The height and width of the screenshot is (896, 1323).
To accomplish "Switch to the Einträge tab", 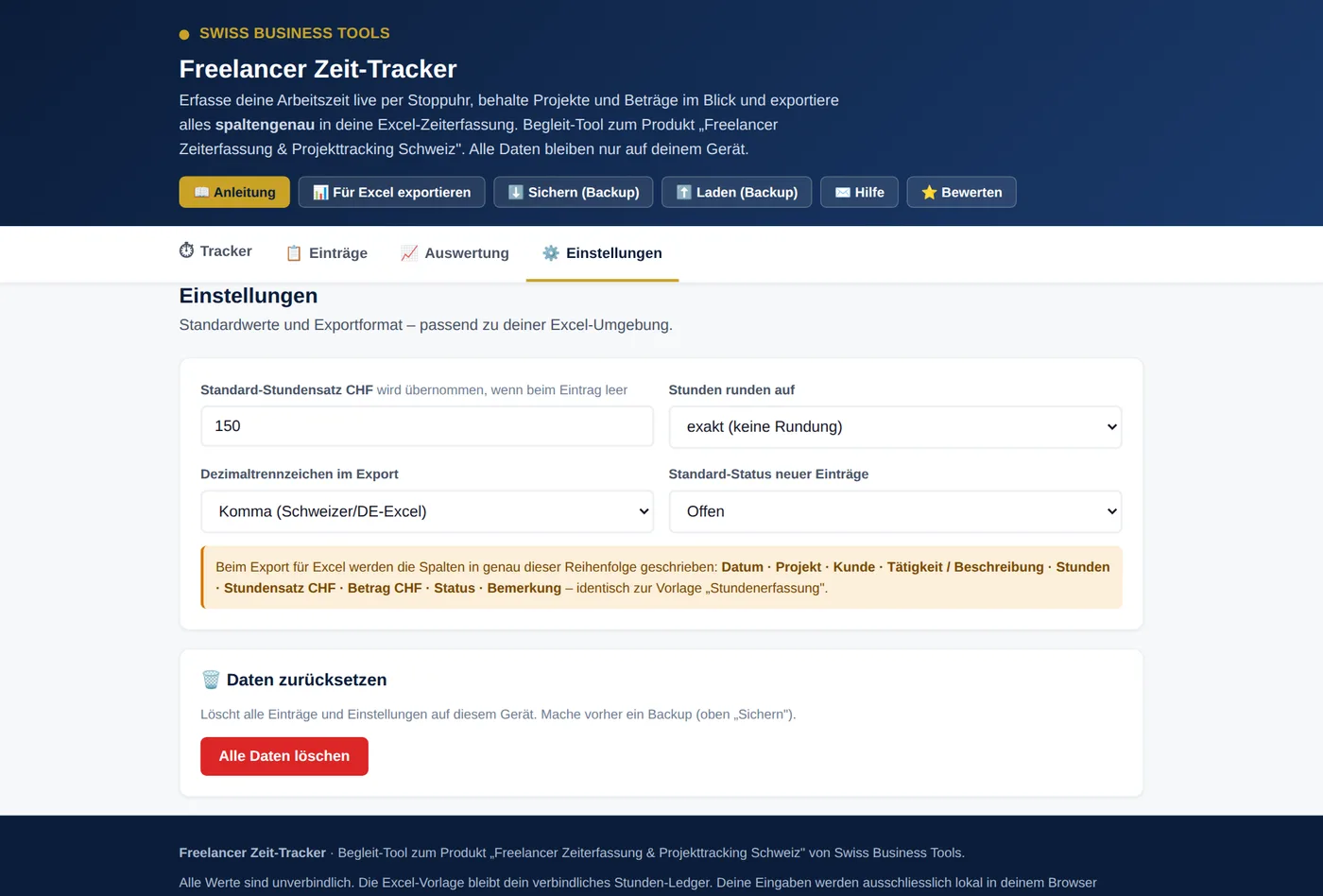I will 326,253.
